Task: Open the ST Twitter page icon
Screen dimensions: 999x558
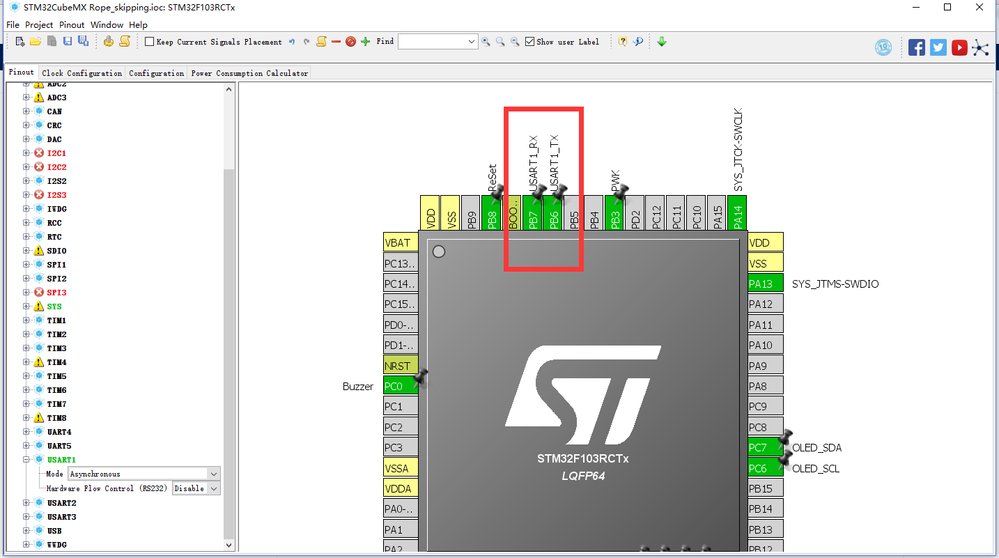Action: click(x=938, y=48)
